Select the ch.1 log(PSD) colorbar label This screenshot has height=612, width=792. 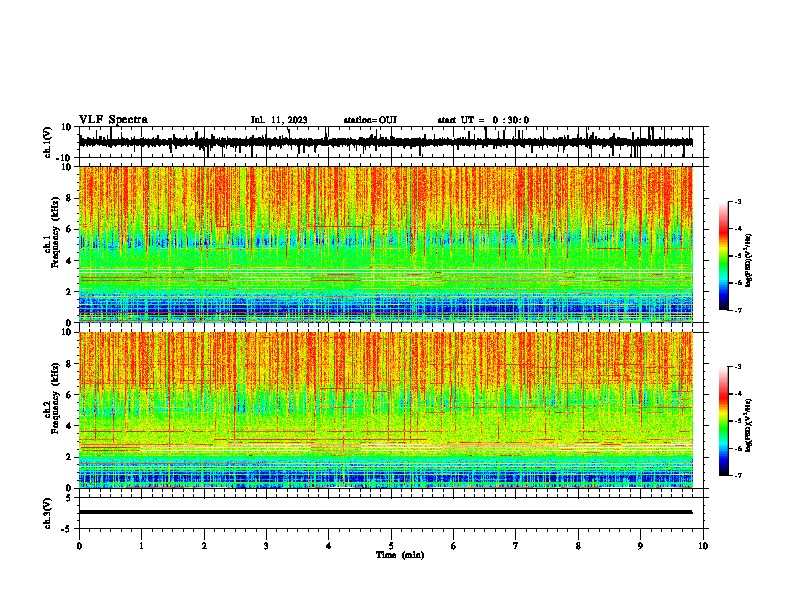pyautogui.click(x=749, y=261)
